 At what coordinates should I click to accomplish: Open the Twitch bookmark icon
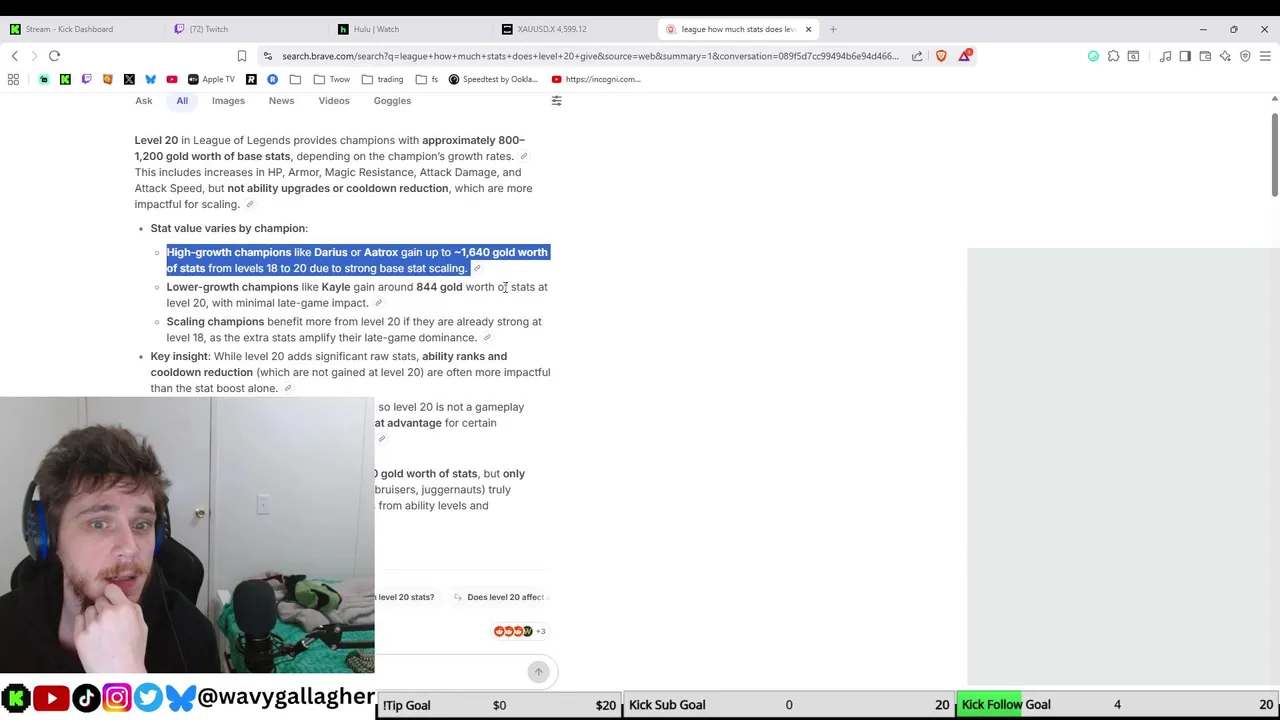pyautogui.click(x=86, y=79)
